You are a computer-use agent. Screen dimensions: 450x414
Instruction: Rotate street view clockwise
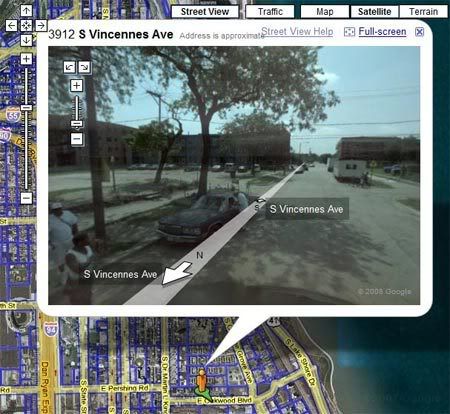coord(84,67)
